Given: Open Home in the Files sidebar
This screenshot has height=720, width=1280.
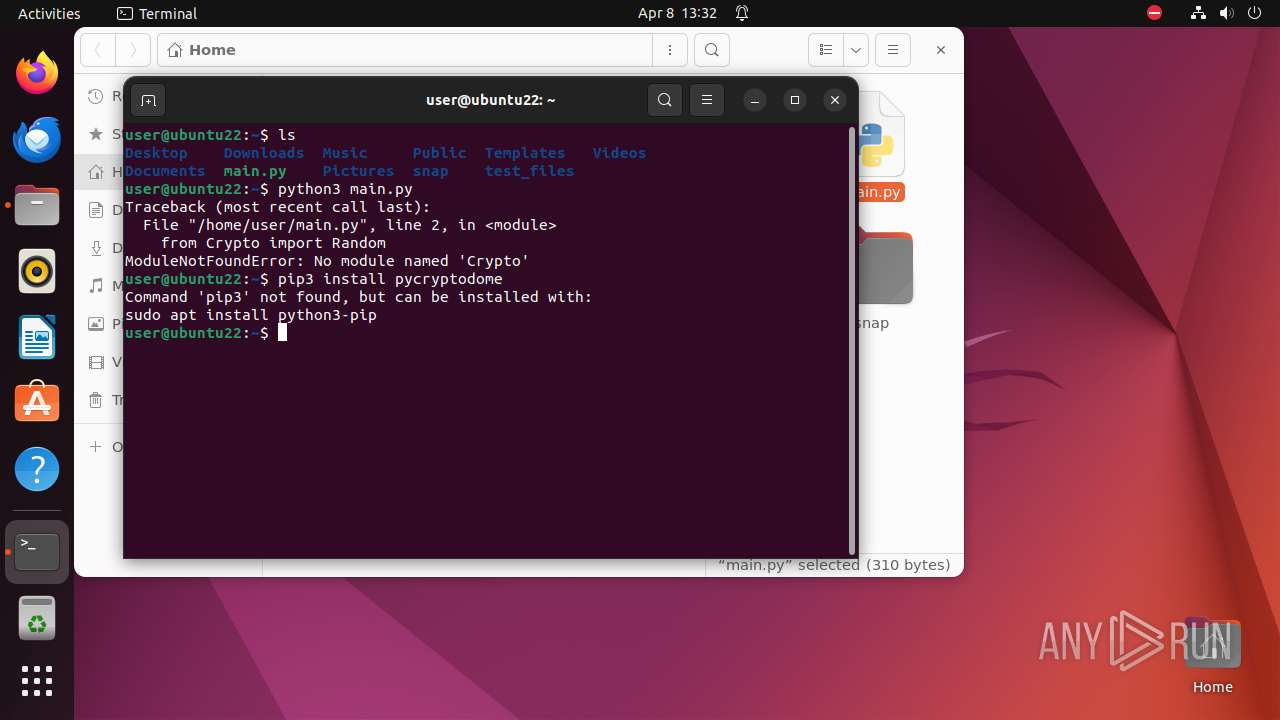Looking at the screenshot, I should 100,172.
